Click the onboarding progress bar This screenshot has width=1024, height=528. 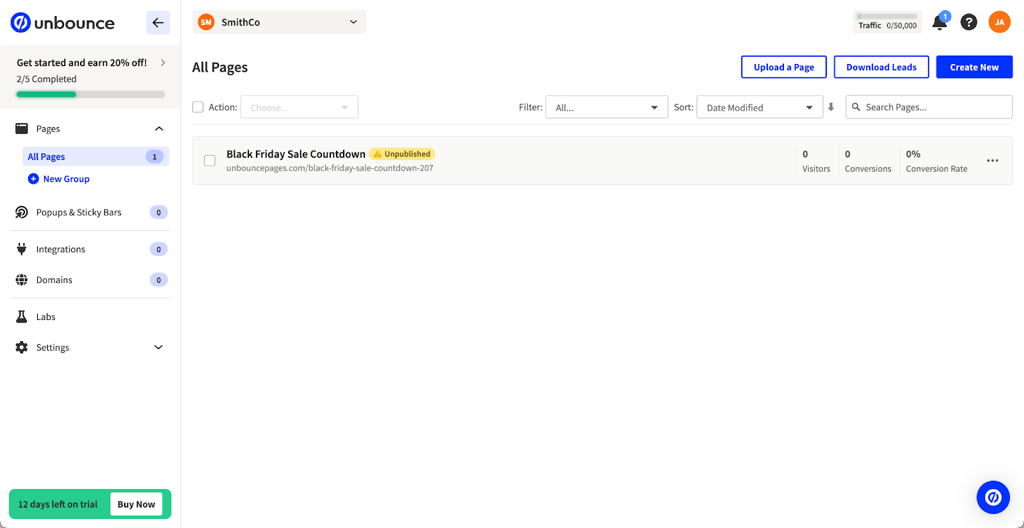pyautogui.click(x=91, y=94)
